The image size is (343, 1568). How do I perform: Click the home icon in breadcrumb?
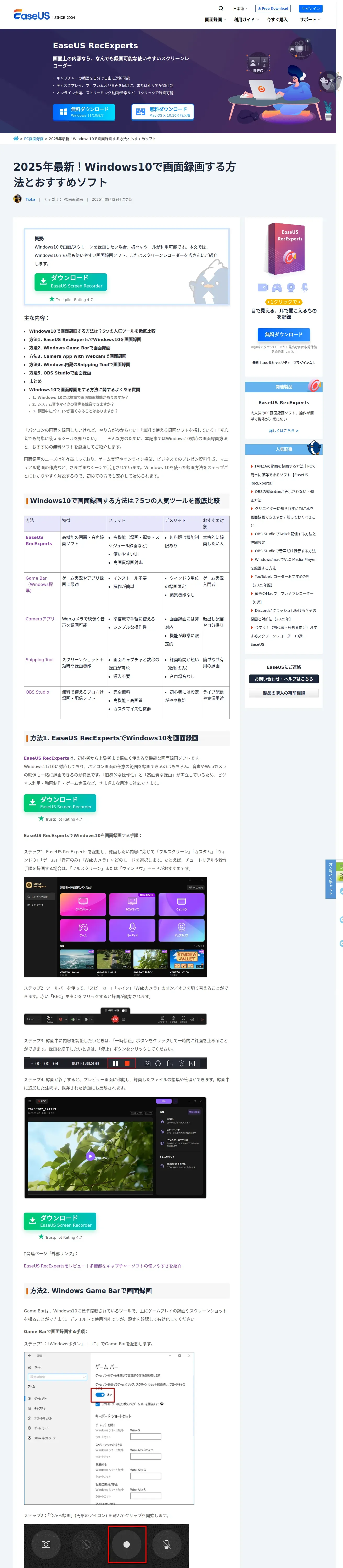tap(16, 139)
